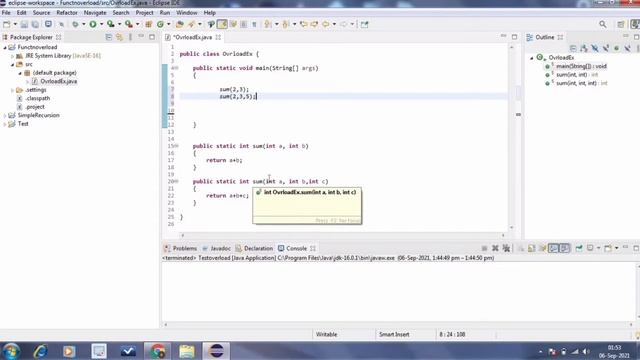Switch to the Javadoc tab

(217, 248)
